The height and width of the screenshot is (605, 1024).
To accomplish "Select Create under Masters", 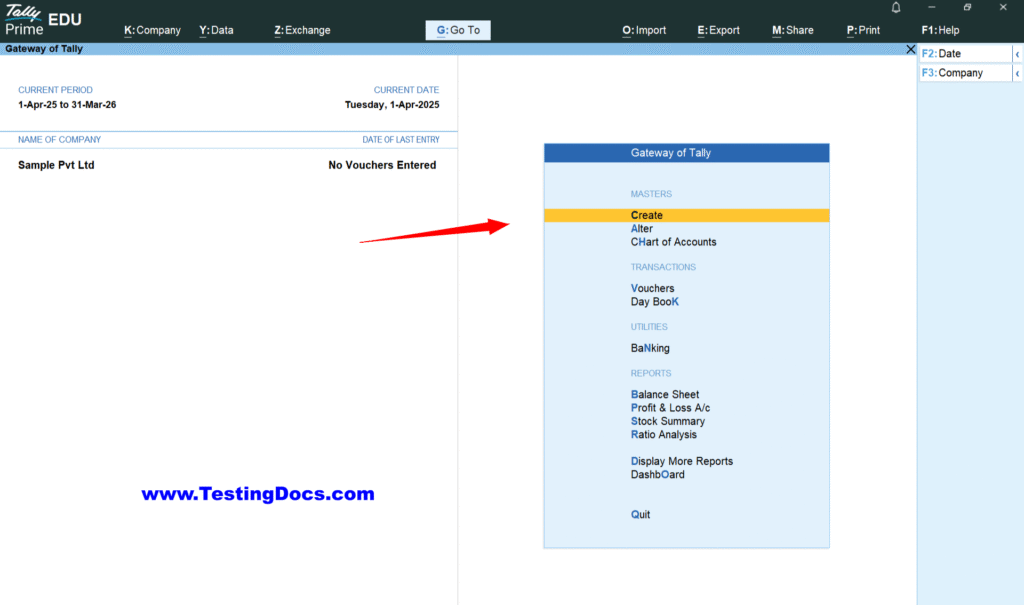I will 646,214.
